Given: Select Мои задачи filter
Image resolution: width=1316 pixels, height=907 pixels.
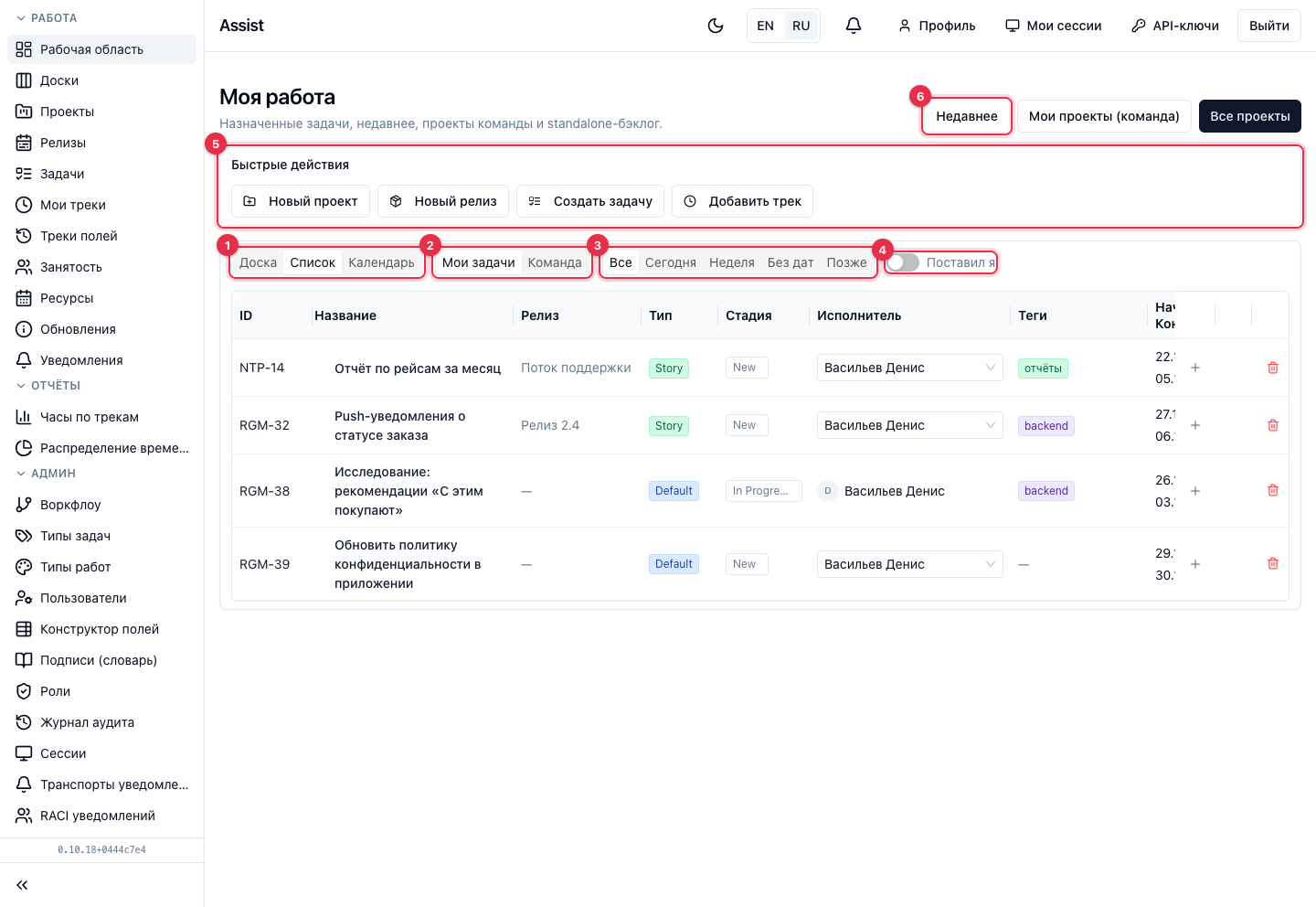Looking at the screenshot, I should tap(479, 262).
